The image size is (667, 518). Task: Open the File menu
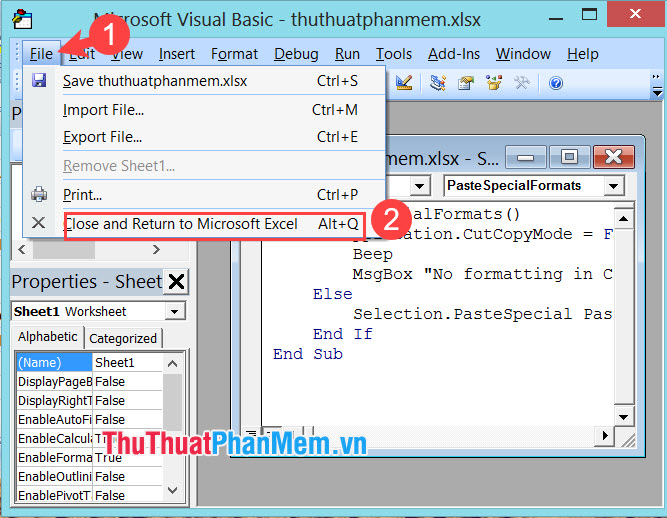(41, 54)
